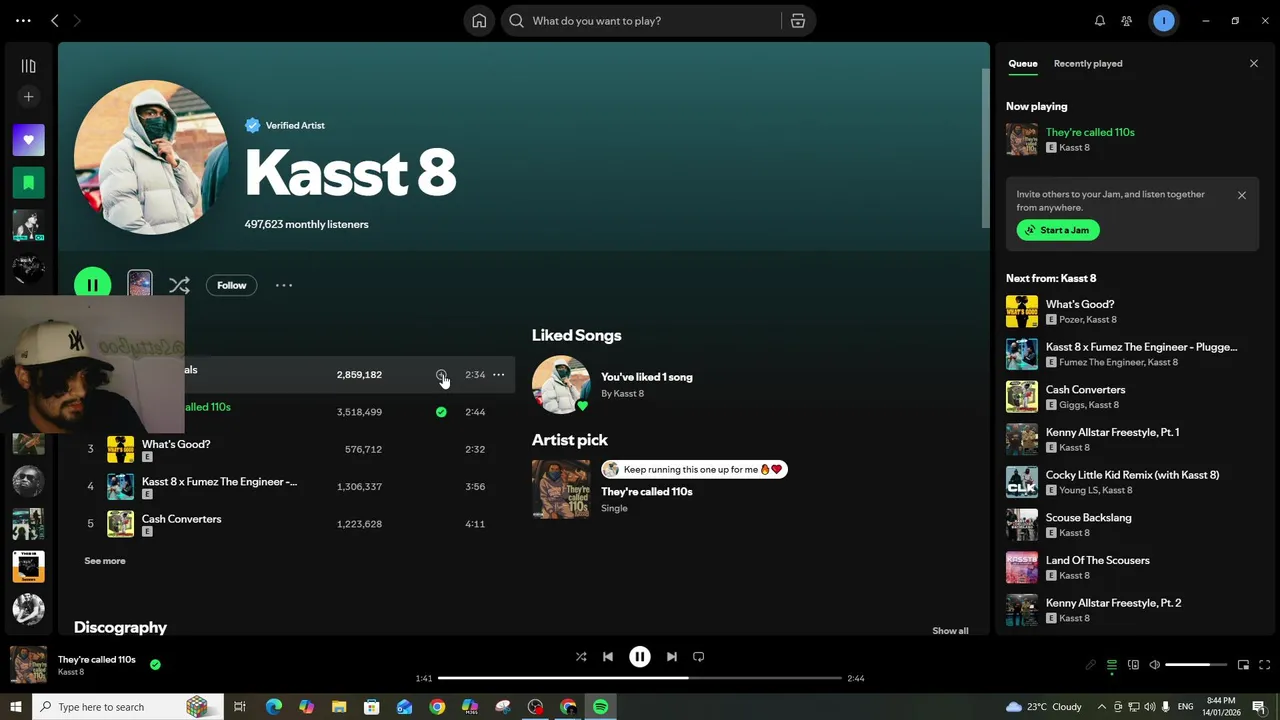The width and height of the screenshot is (1280, 720).
Task: Open Google Chrome from the taskbar
Action: (437, 707)
